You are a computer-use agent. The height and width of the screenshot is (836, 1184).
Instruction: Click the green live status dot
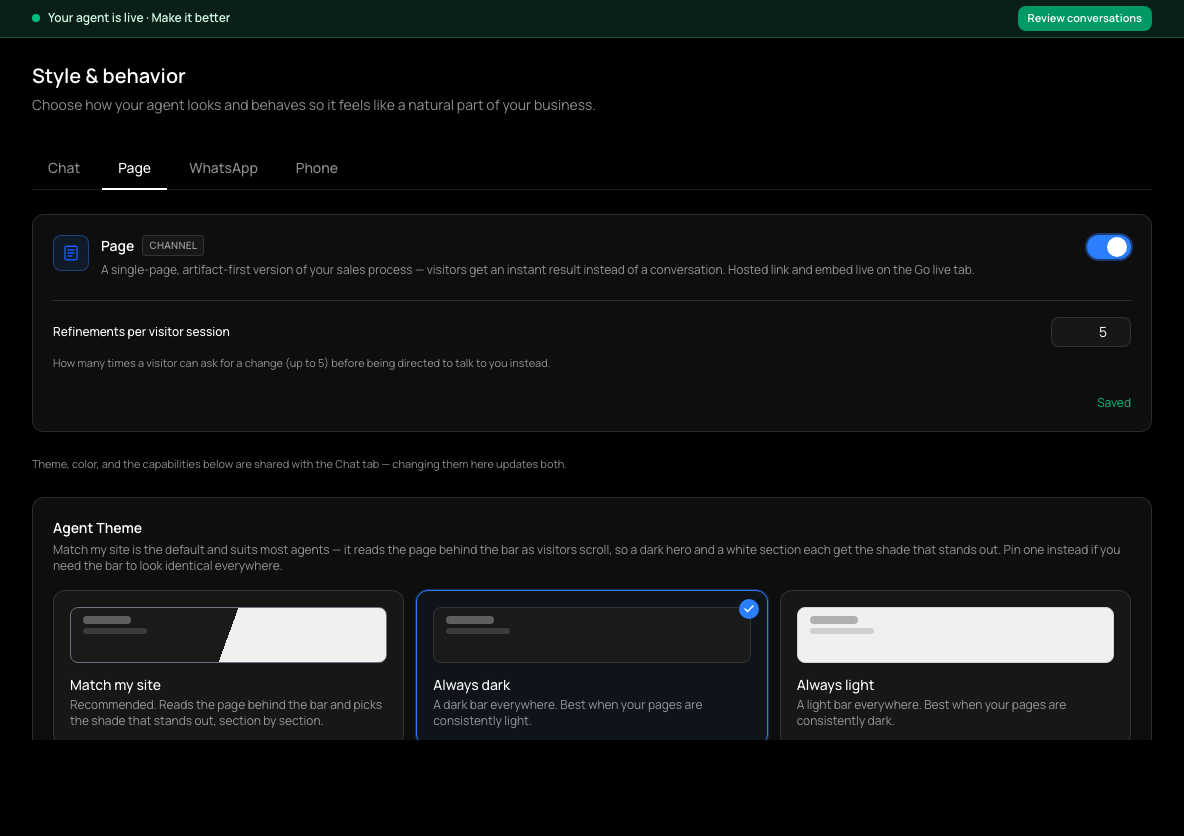coord(35,18)
